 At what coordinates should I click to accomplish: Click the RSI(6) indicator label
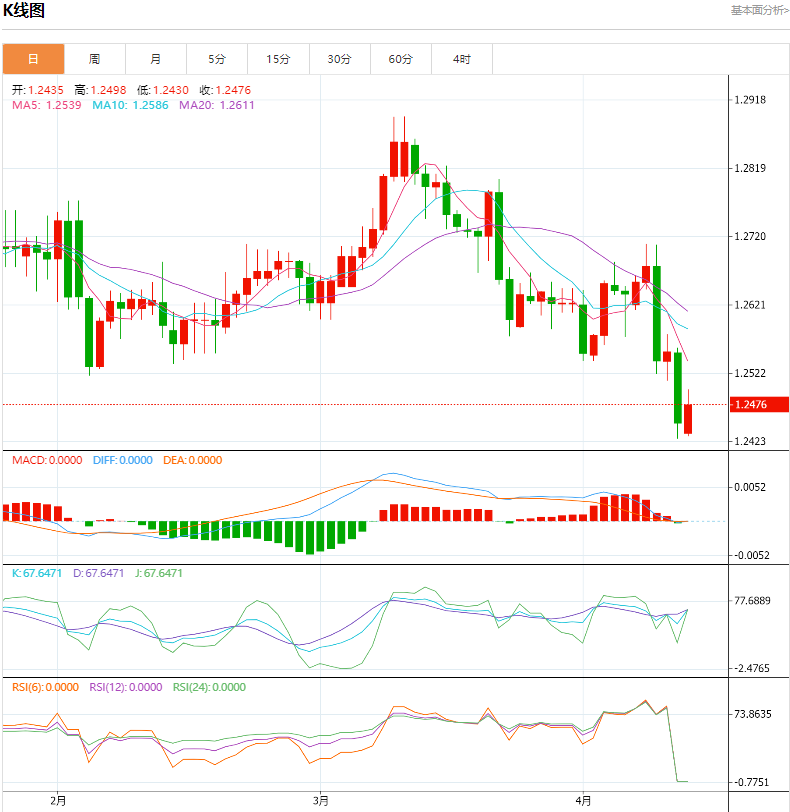pos(45,687)
